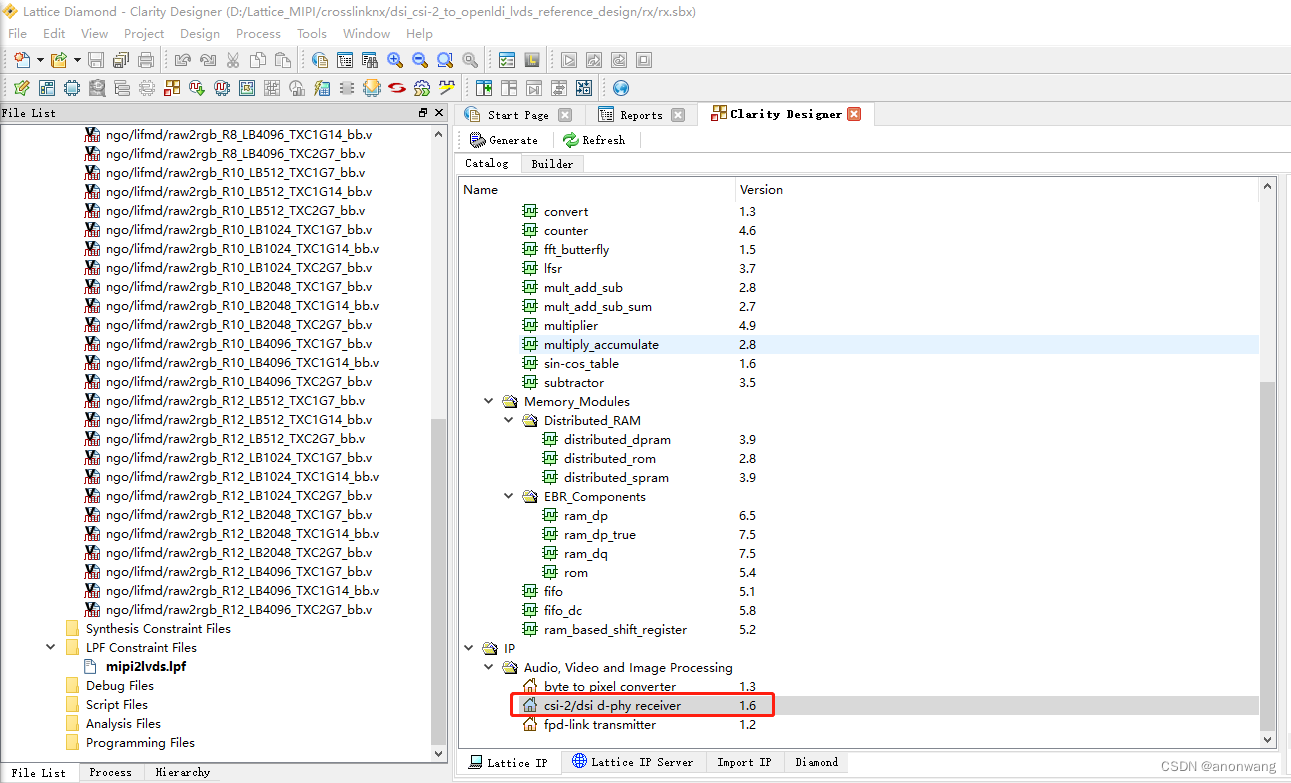Click the Version column header
The height and width of the screenshot is (783, 1291).
(997, 189)
